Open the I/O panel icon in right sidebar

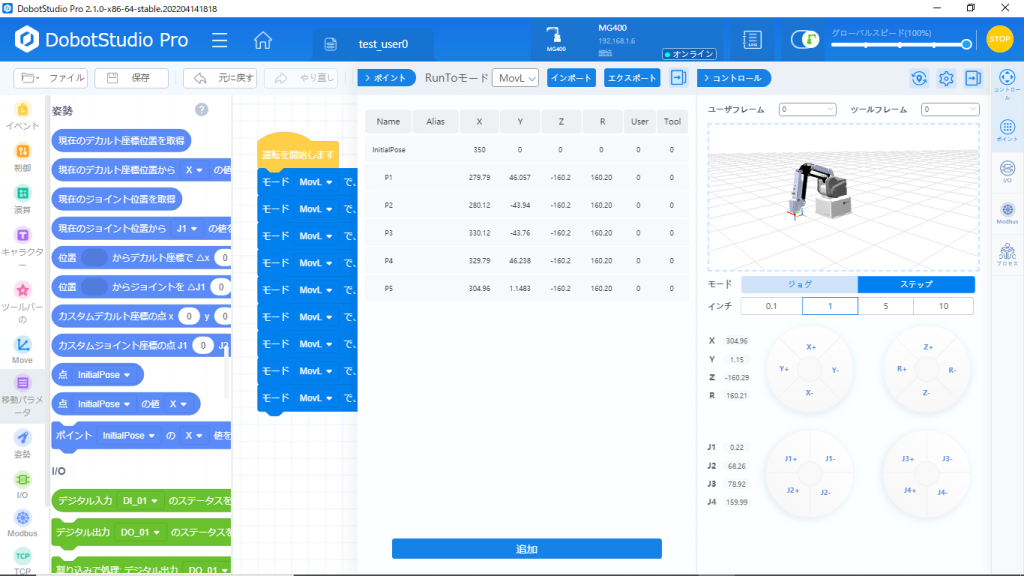(x=1007, y=172)
